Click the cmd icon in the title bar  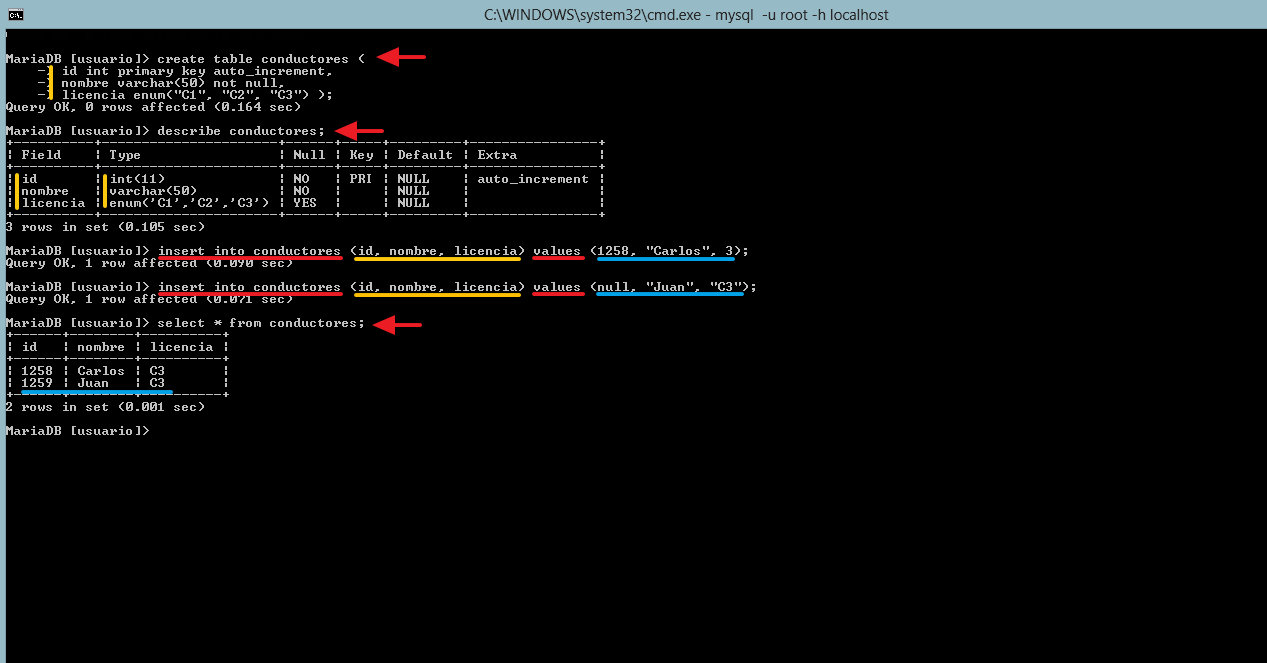click(16, 14)
